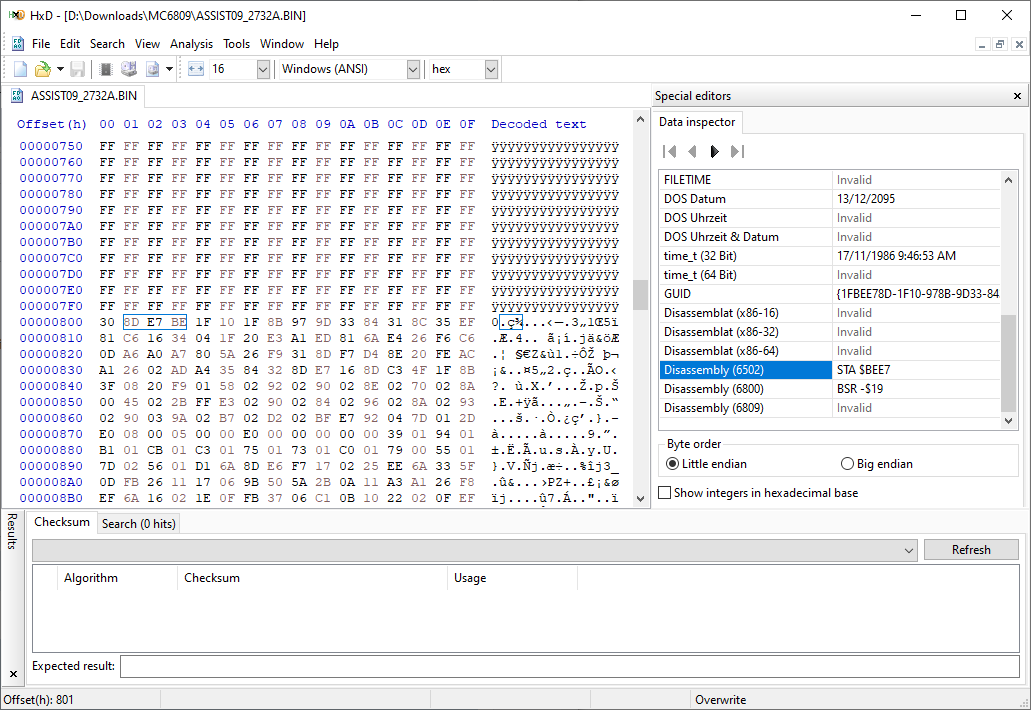This screenshot has width=1031, height=710.
Task: Click the open file folder icon
Action: click(x=42, y=69)
